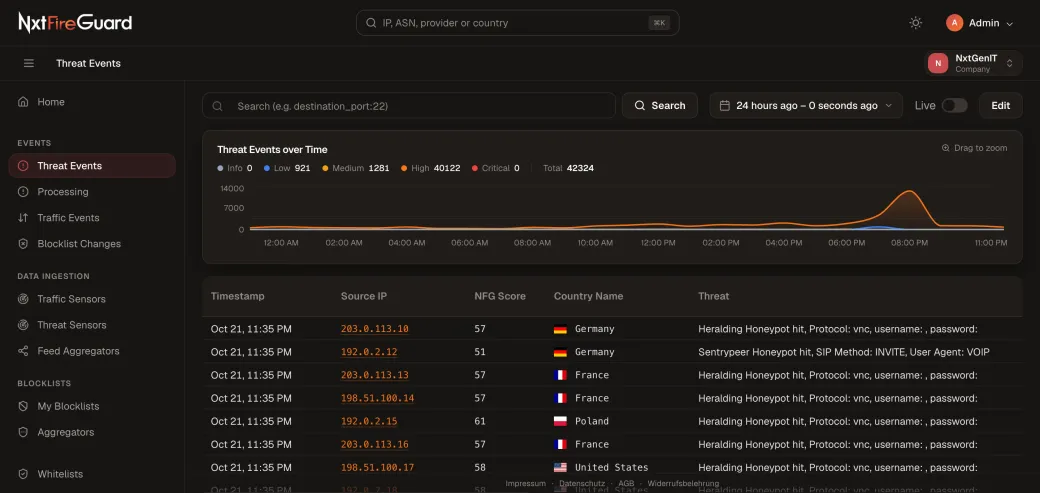Click the NxtFireGuard logo
This screenshot has height=493, width=1040.
(75, 23)
